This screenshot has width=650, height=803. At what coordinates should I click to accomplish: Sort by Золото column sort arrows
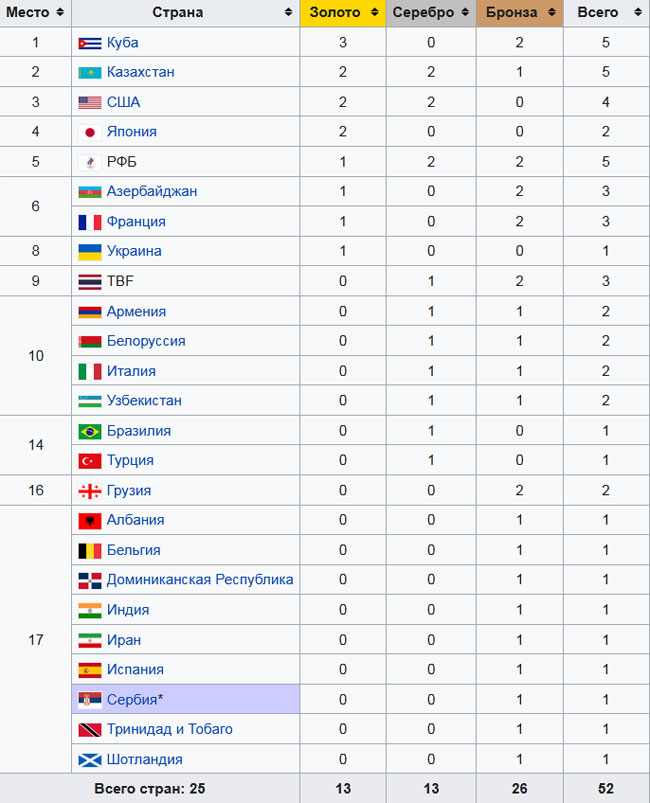374,13
